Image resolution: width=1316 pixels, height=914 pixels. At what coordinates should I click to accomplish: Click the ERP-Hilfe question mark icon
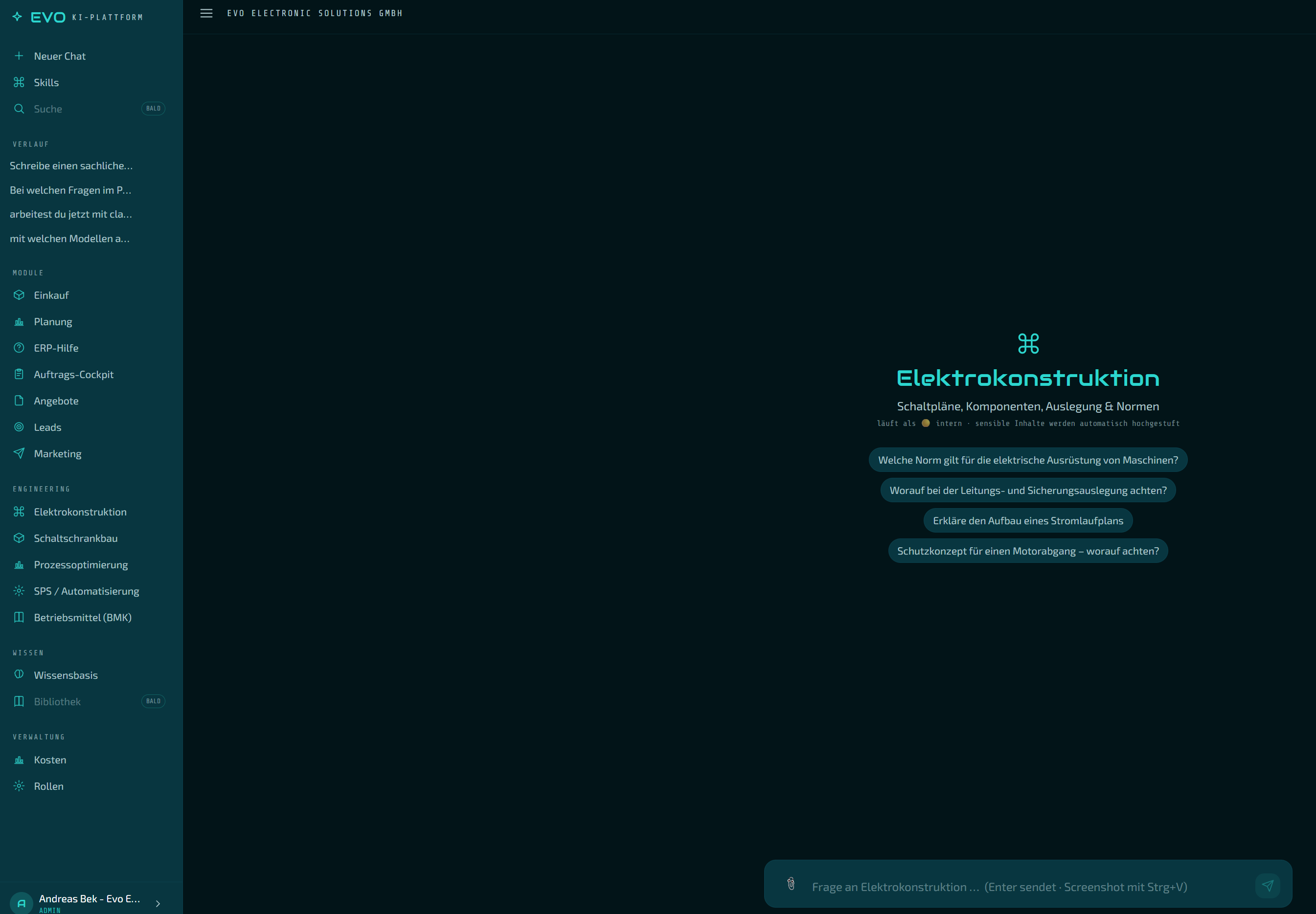[x=19, y=348]
